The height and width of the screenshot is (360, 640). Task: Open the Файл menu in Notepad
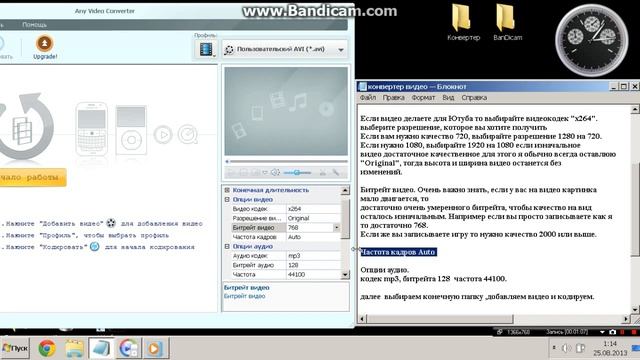pyautogui.click(x=368, y=98)
